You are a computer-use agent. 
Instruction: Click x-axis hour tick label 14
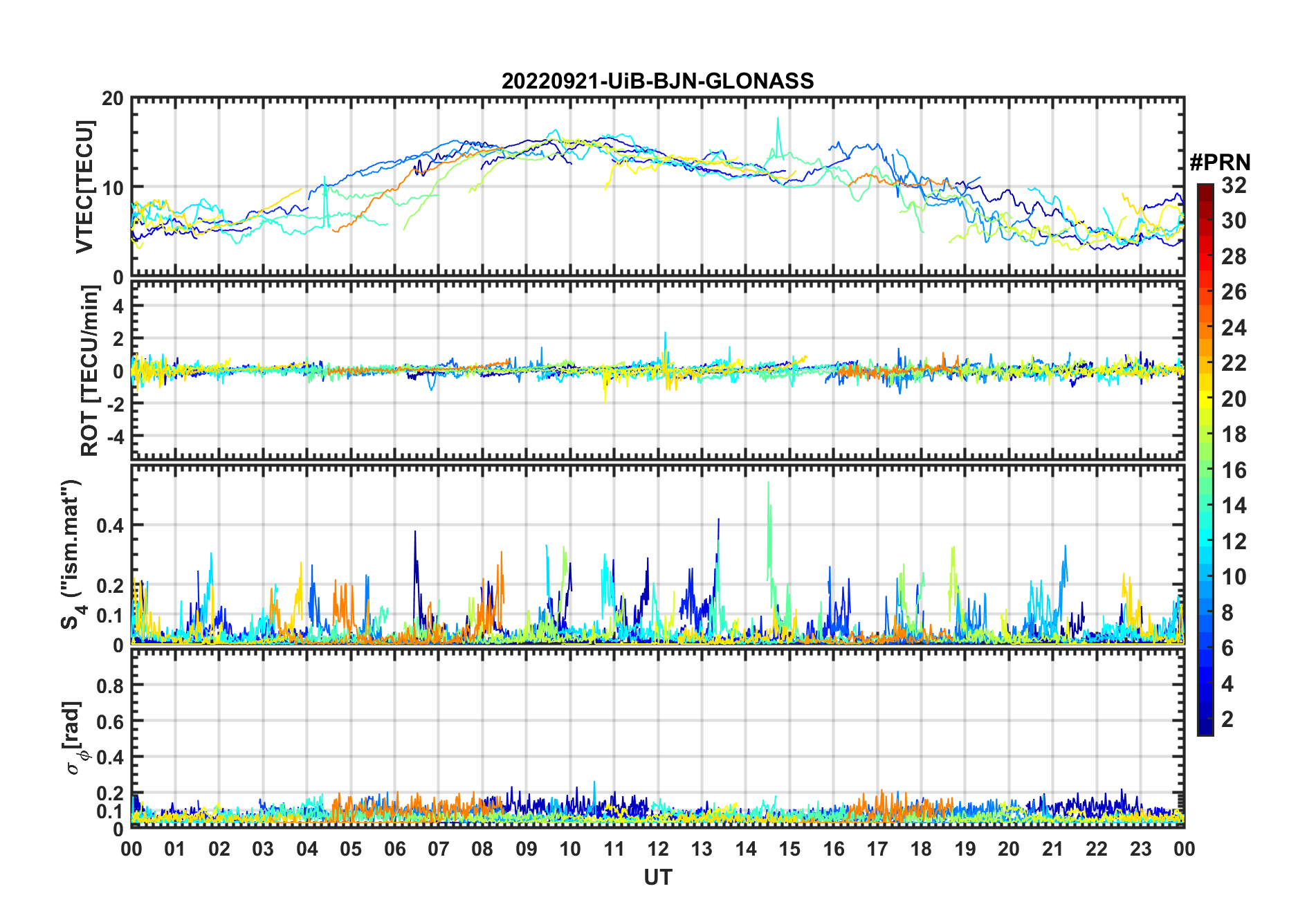(746, 849)
